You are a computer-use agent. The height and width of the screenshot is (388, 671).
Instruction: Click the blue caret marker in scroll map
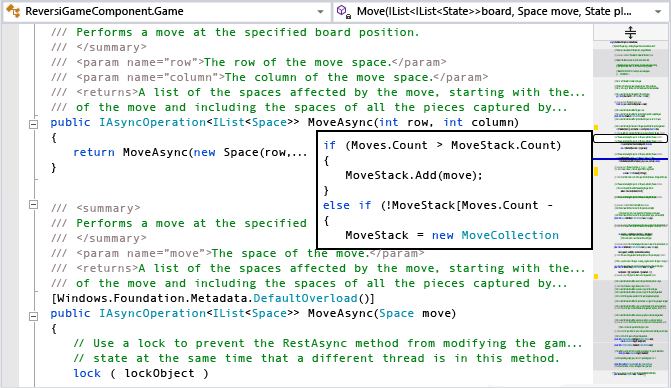(630, 159)
